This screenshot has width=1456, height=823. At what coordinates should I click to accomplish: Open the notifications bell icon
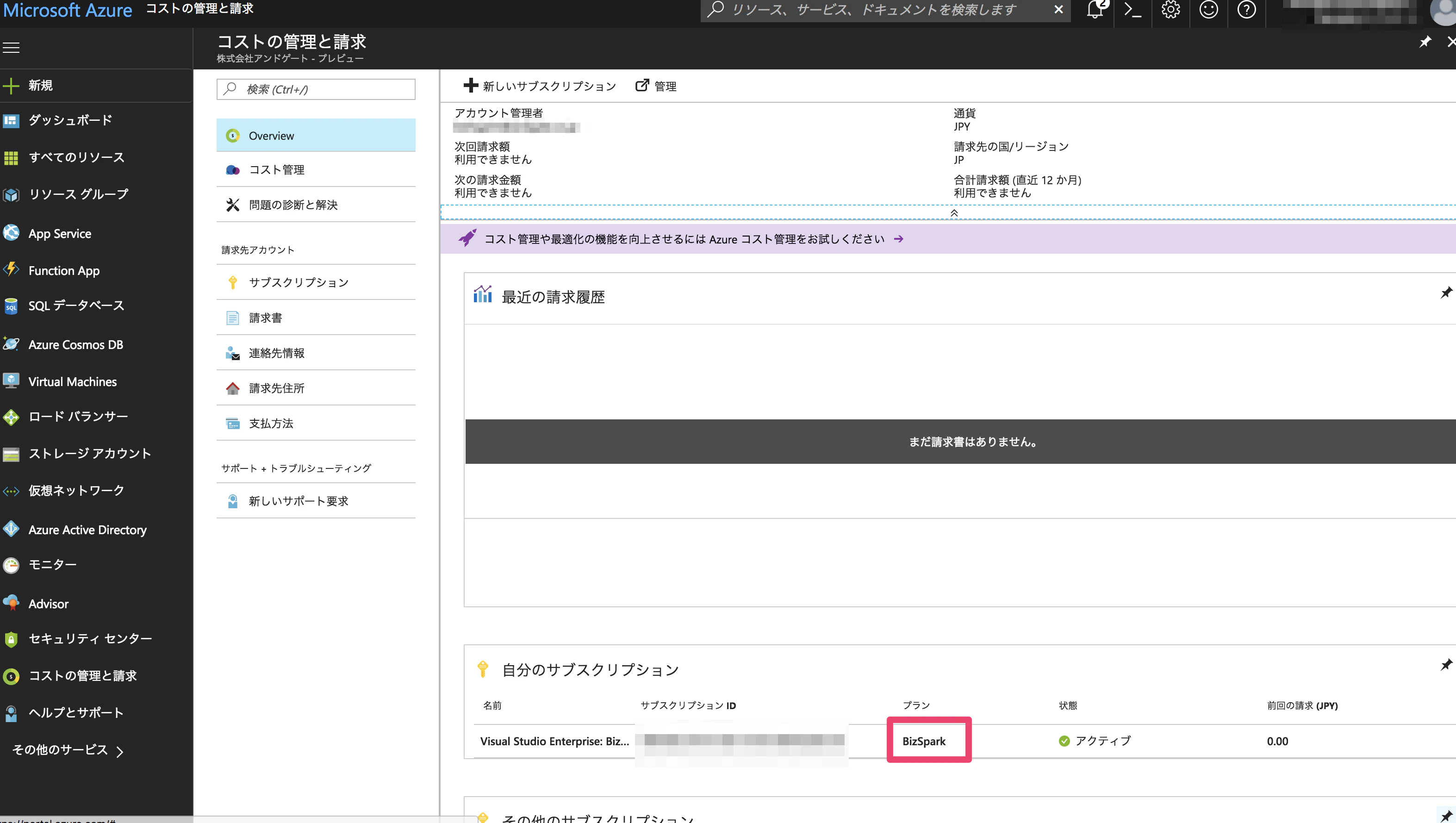pyautogui.click(x=1095, y=10)
